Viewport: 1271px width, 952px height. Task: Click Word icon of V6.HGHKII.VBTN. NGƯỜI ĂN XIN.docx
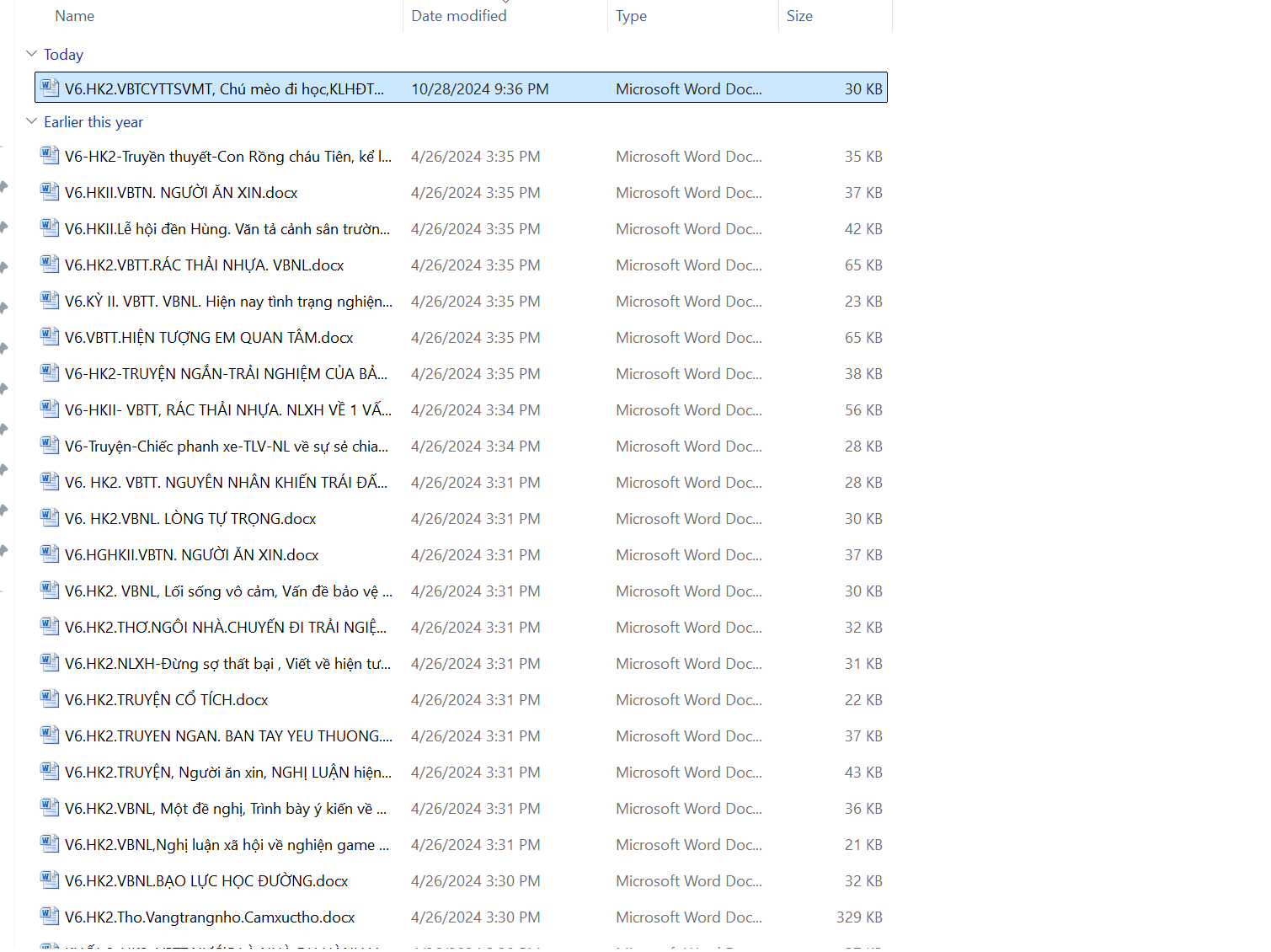click(x=50, y=554)
